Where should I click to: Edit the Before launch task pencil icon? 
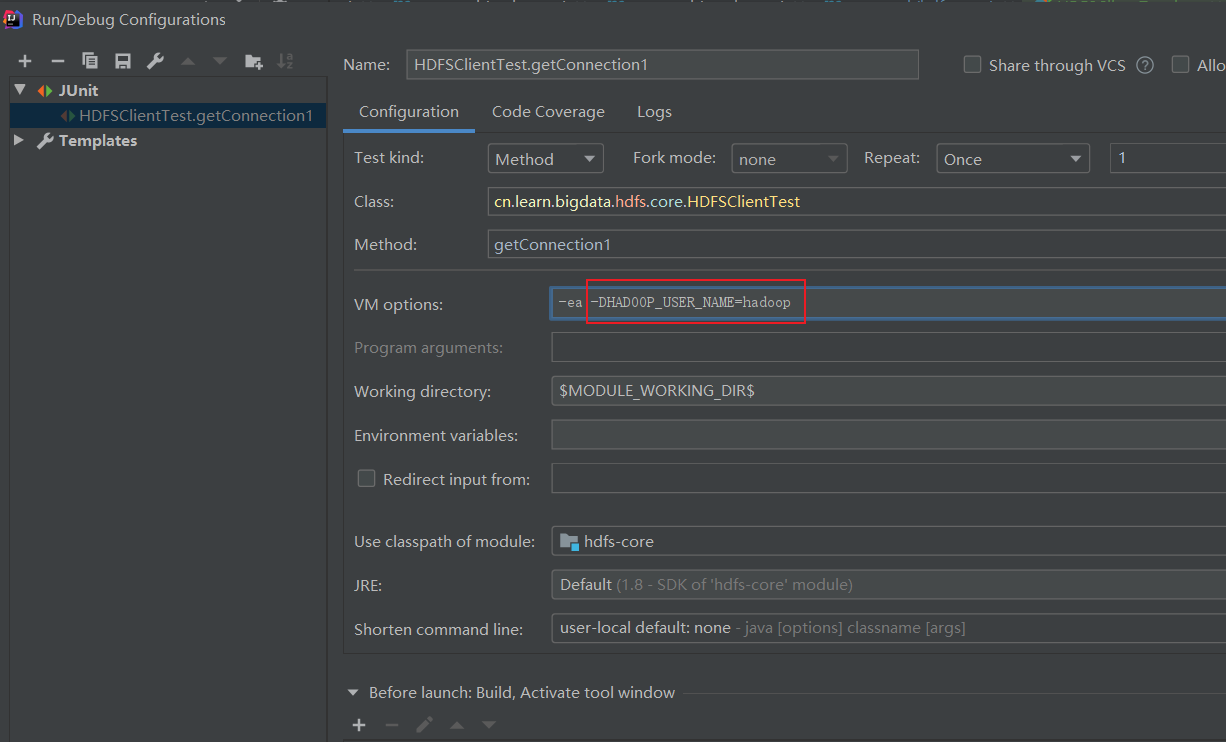coord(424,725)
